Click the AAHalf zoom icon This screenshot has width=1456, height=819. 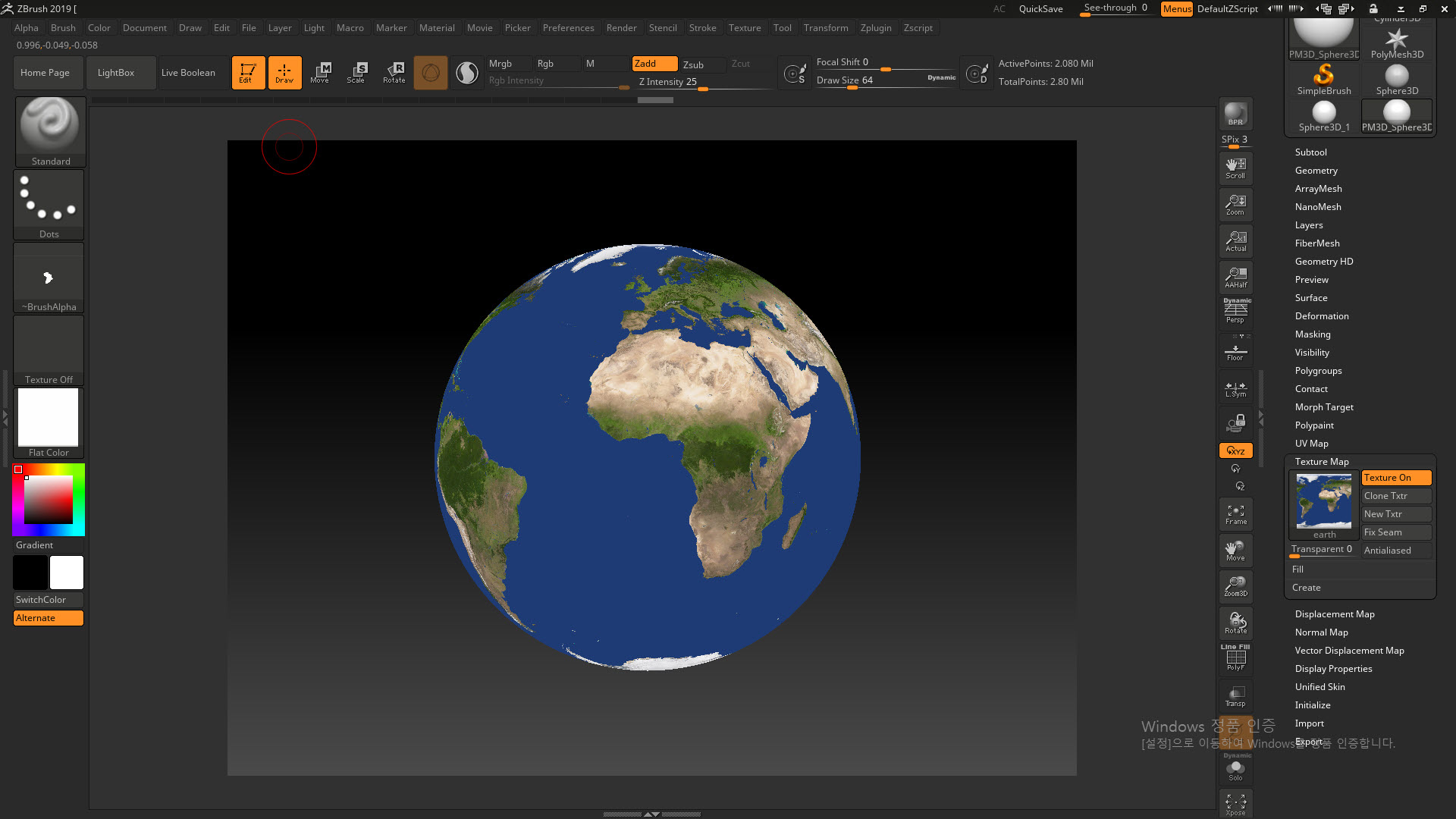(x=1235, y=278)
